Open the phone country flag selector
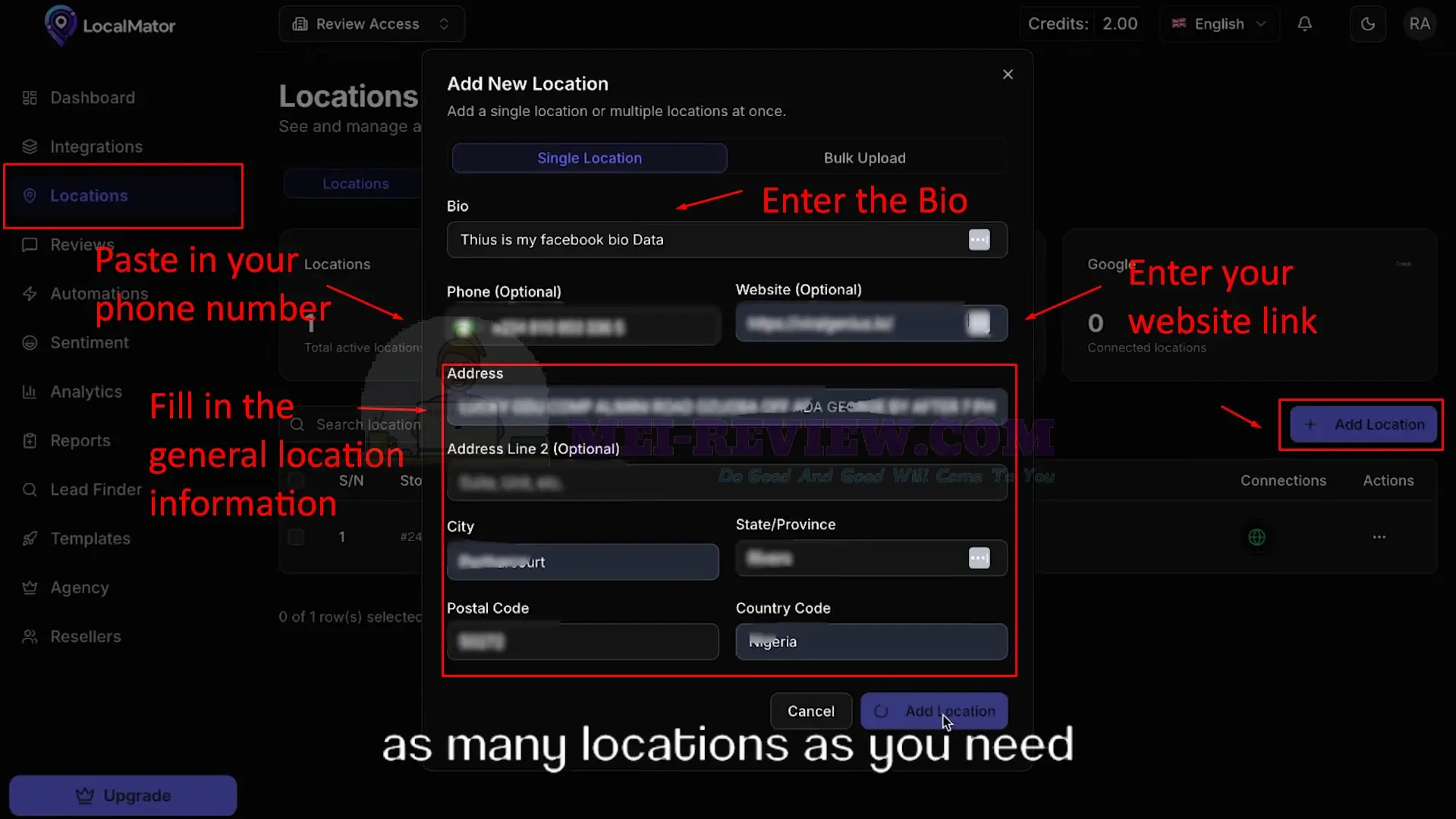 (464, 328)
